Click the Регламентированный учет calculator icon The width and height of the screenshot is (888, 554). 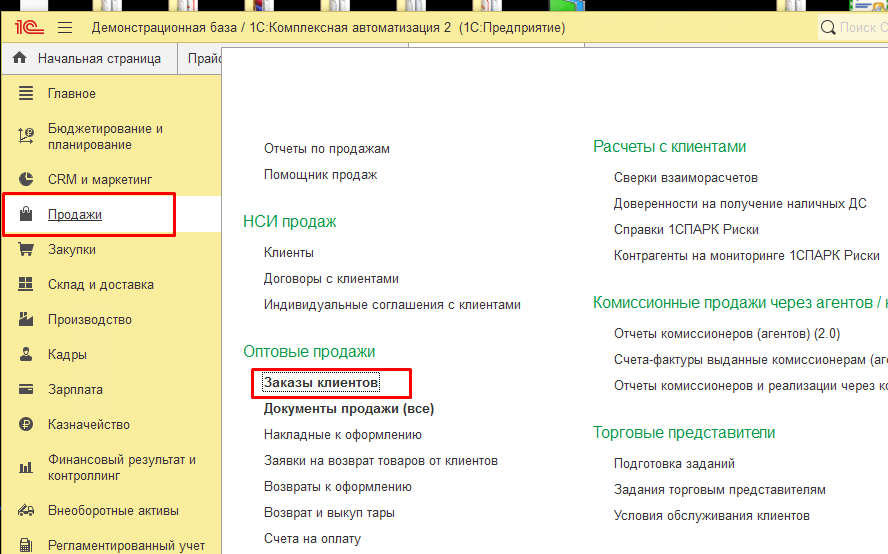point(26,545)
